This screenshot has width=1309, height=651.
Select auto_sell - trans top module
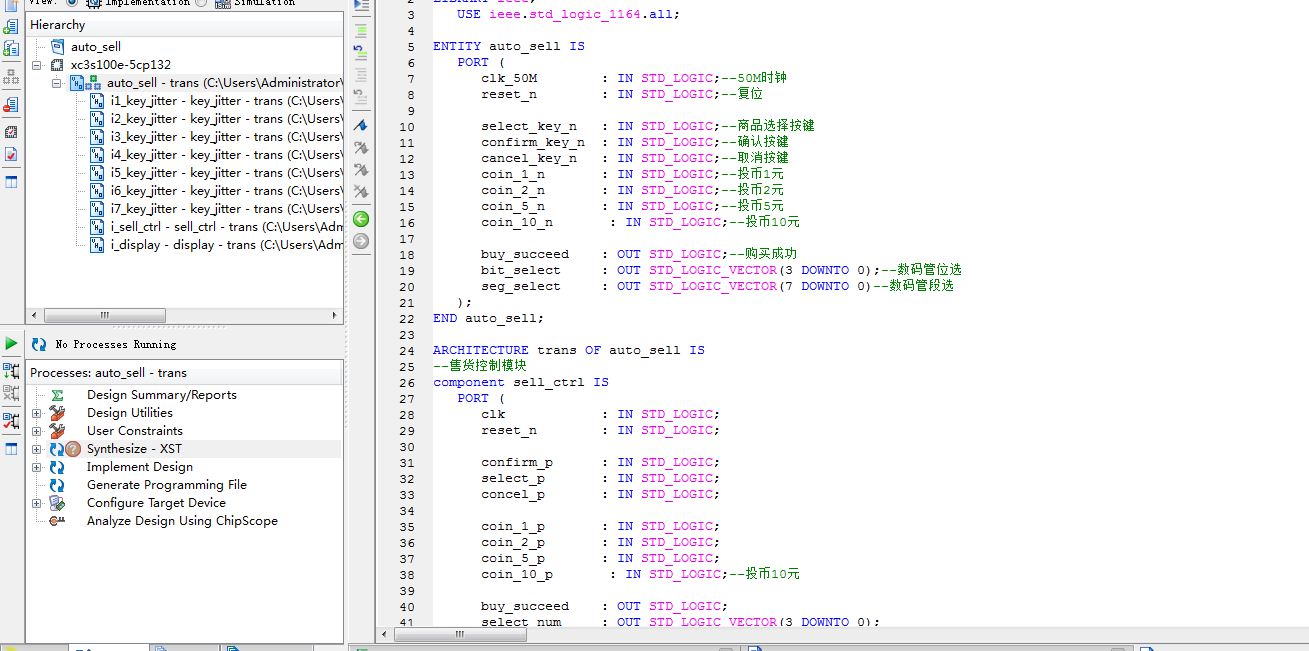click(224, 83)
